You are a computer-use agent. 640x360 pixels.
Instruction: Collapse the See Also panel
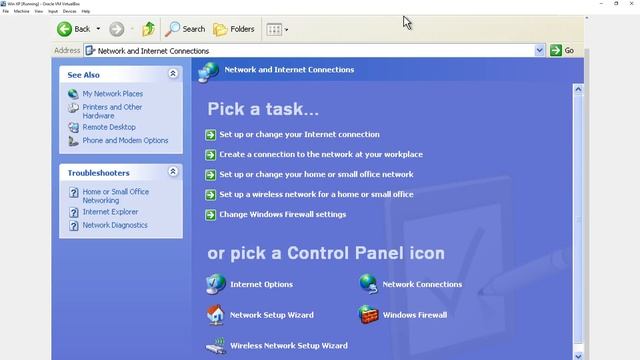173,73
